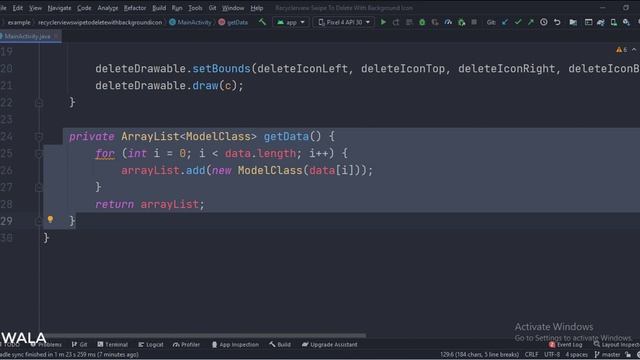The width and height of the screenshot is (640, 360).
Task: Click the example package breadcrumb
Action: tap(19, 22)
